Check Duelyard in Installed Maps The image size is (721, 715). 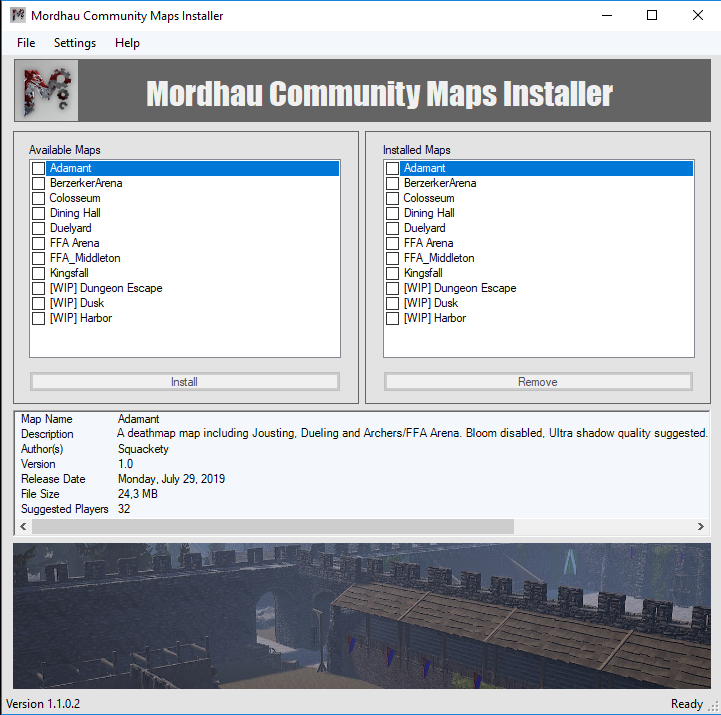pos(393,229)
